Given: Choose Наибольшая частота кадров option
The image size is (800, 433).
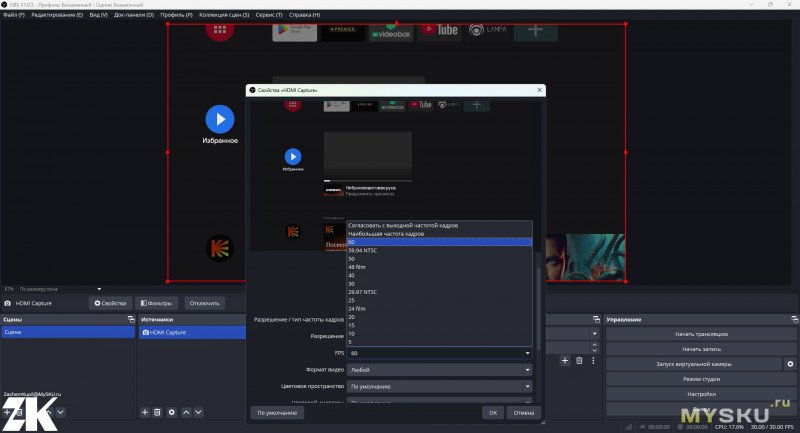Looking at the screenshot, I should [x=439, y=234].
